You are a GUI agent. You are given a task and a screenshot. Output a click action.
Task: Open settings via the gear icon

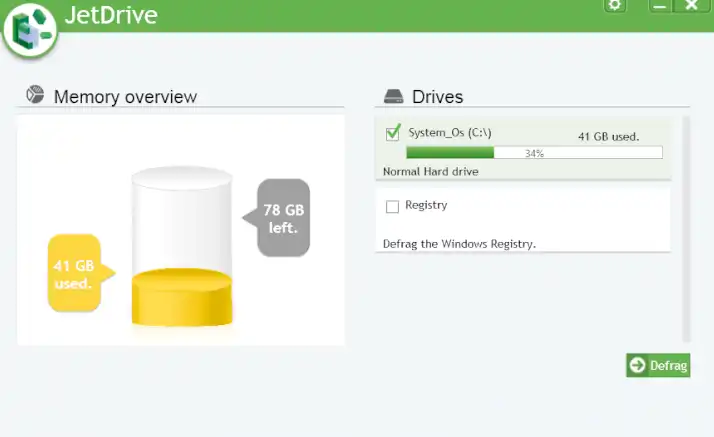click(x=615, y=5)
